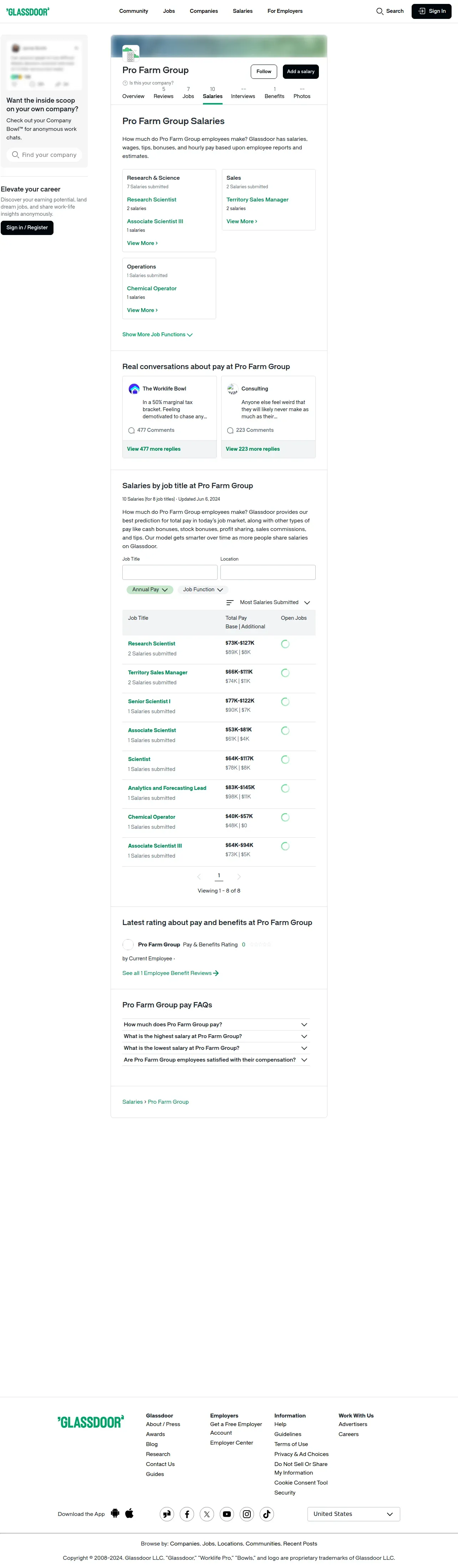Open Glassdoor's Facebook page icon
Image resolution: width=458 pixels, height=1568 pixels.
pos(187,1514)
